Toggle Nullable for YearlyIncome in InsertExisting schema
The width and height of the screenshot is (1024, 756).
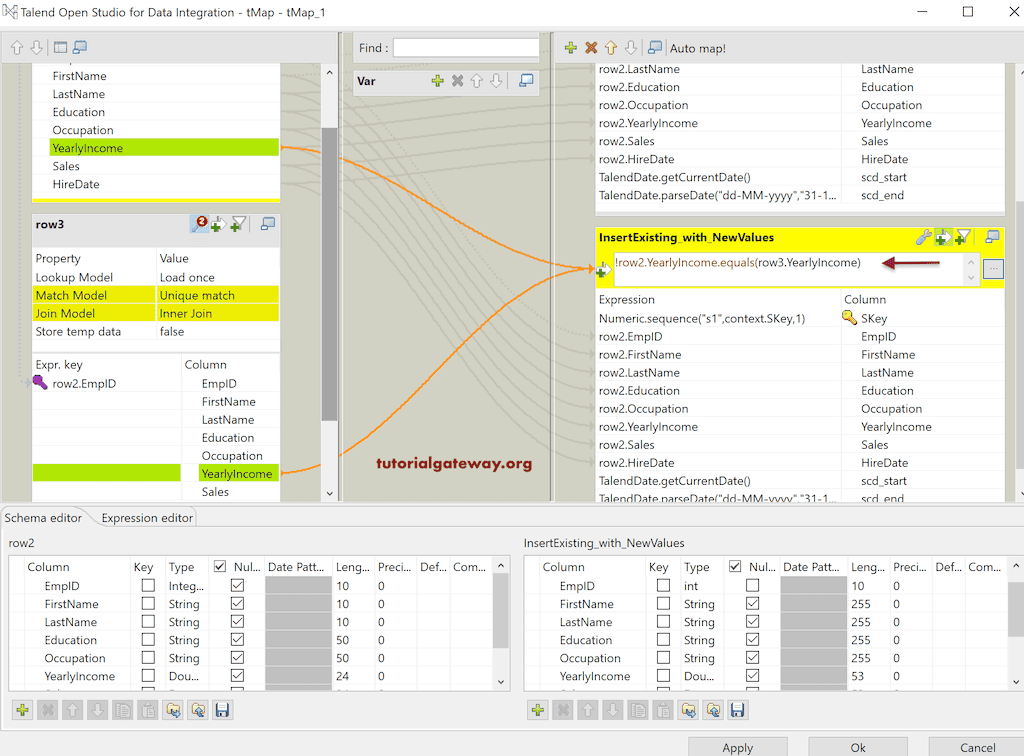[751, 676]
